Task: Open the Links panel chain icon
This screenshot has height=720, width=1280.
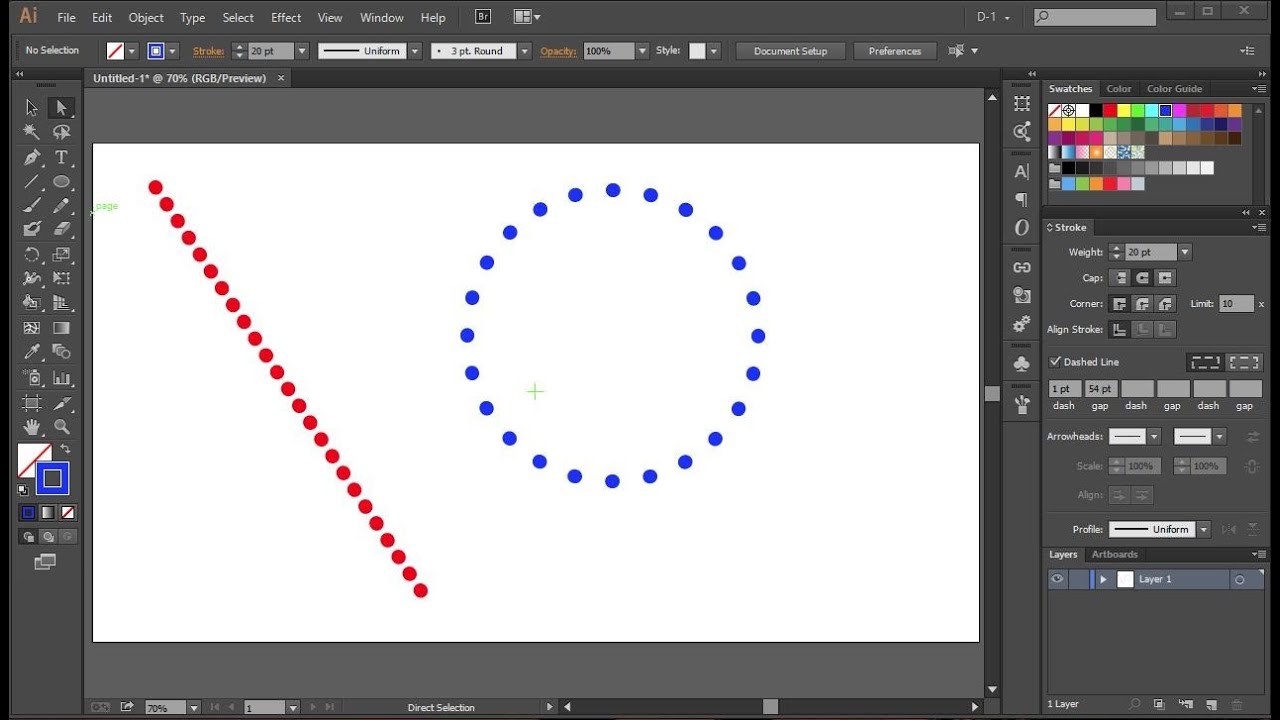Action: 1021,267
